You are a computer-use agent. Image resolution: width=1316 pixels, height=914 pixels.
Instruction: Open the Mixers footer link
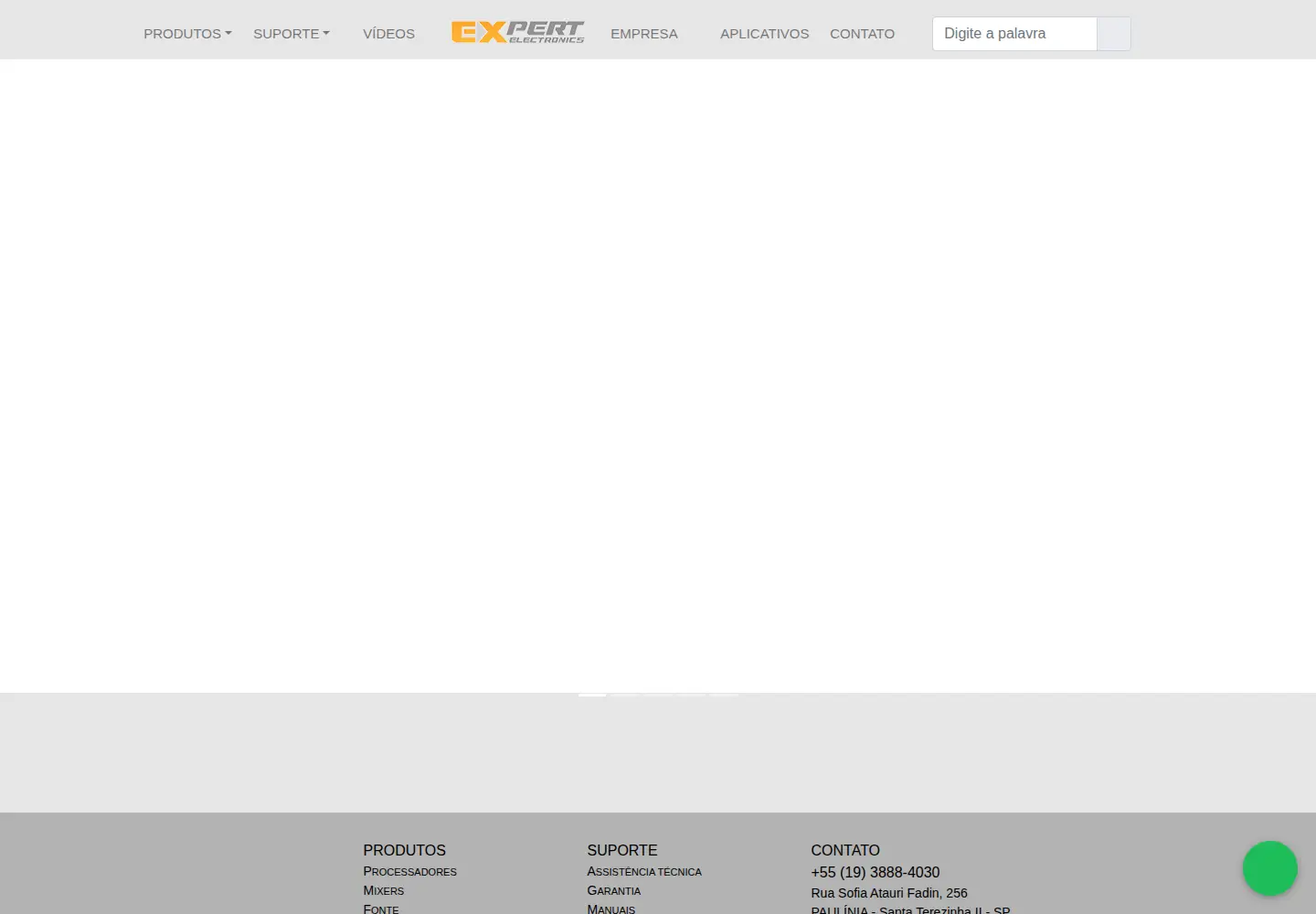coord(383,890)
